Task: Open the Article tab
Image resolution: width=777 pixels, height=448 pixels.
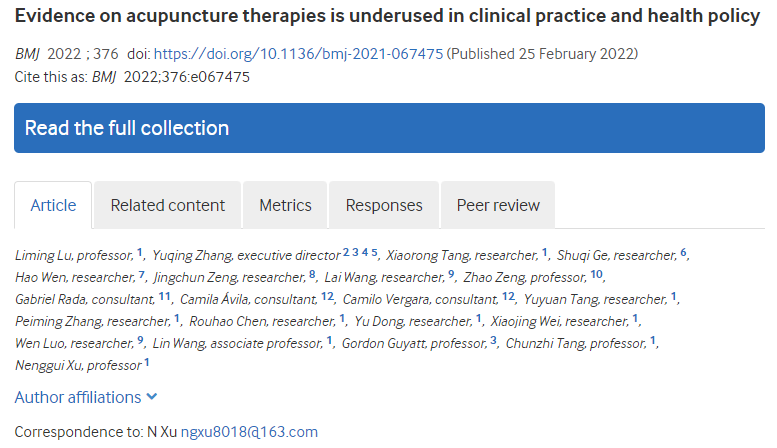Action: (53, 205)
